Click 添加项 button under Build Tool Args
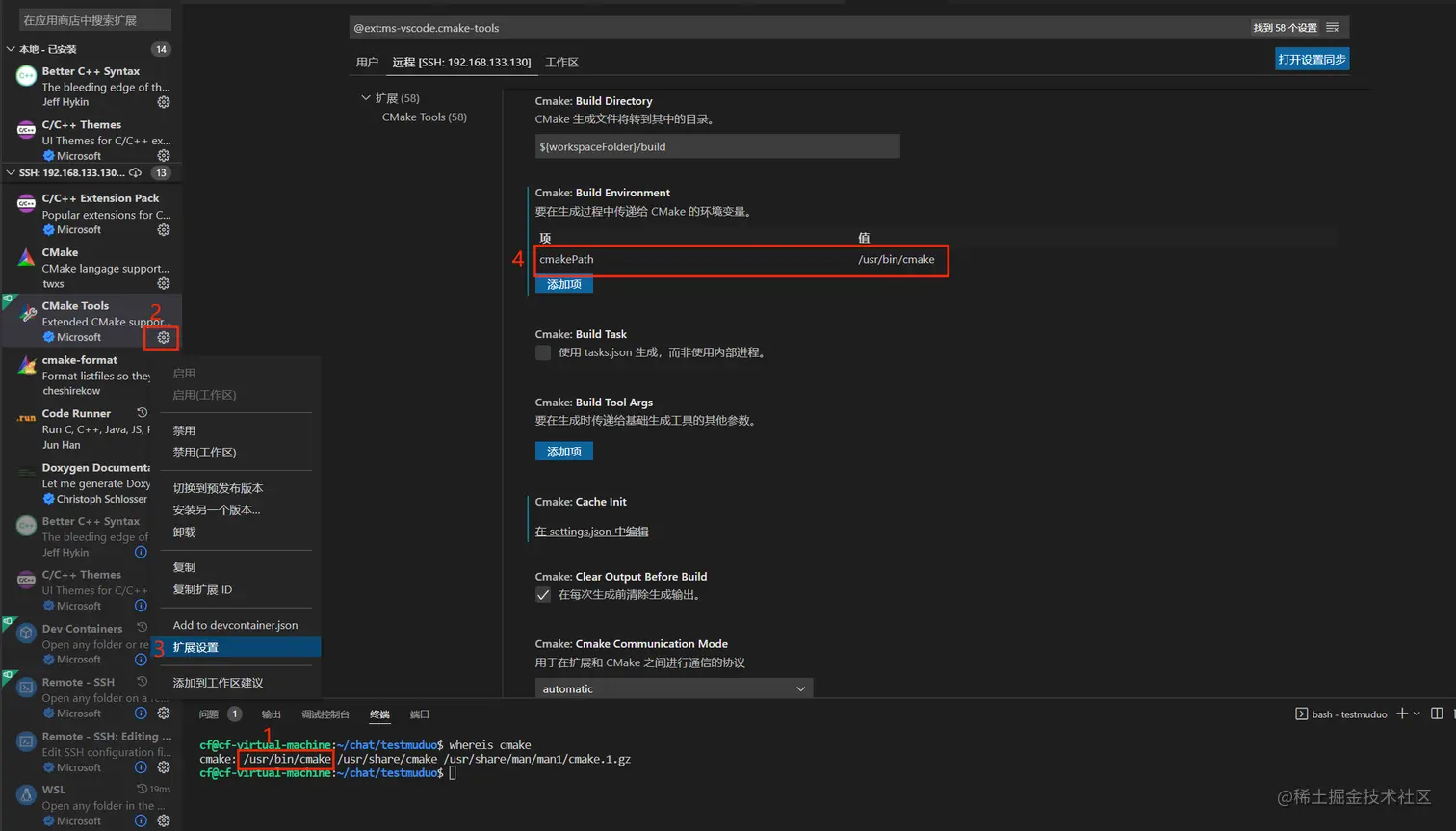Screen dimensions: 1456x831 coord(564,452)
